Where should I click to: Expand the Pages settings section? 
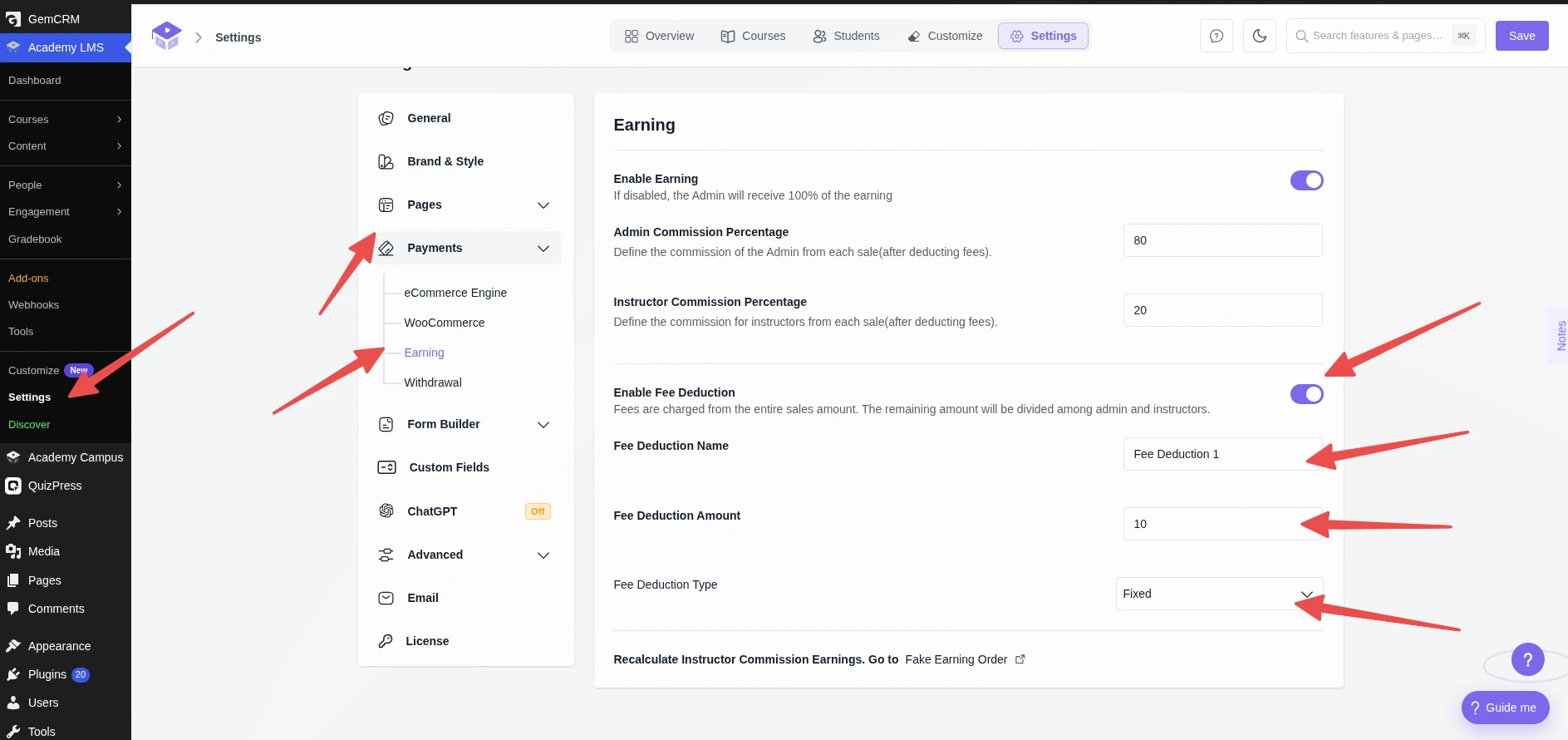coord(543,205)
